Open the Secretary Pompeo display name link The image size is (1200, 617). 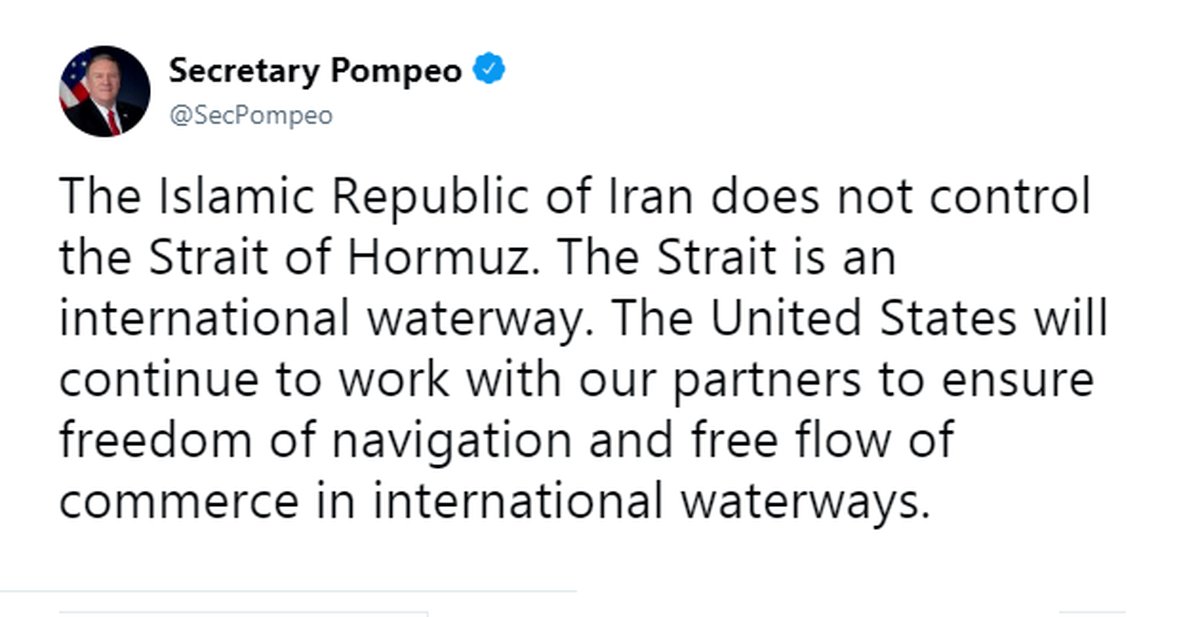tap(315, 72)
